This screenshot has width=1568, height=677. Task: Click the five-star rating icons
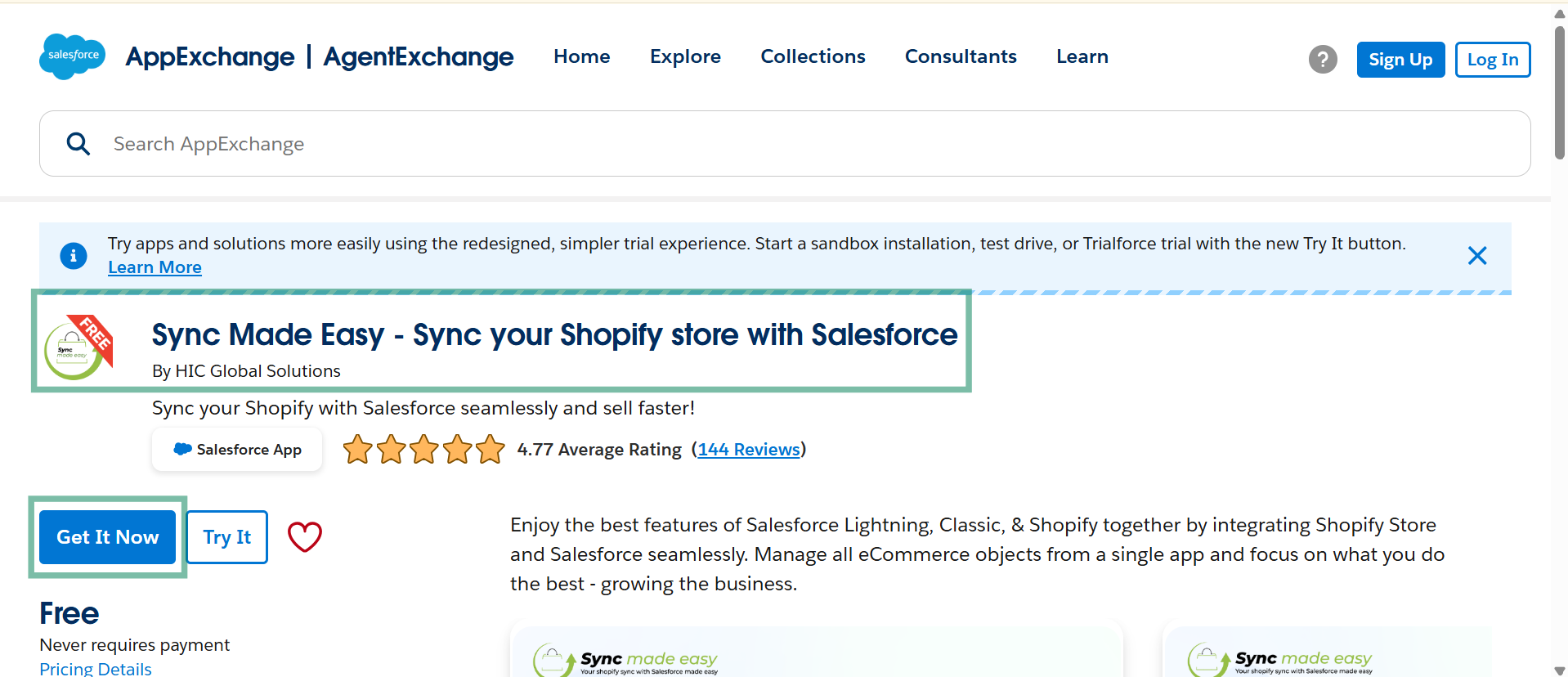point(423,450)
